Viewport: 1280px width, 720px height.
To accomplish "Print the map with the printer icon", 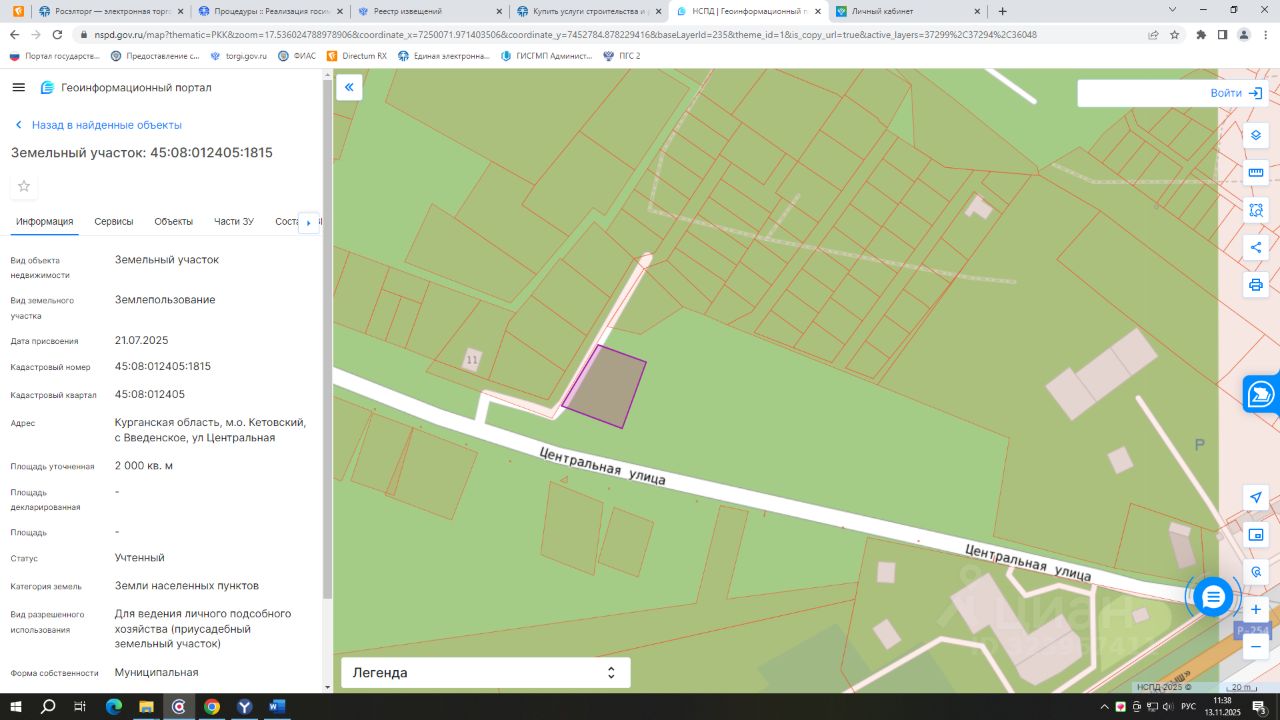I will (1256, 285).
